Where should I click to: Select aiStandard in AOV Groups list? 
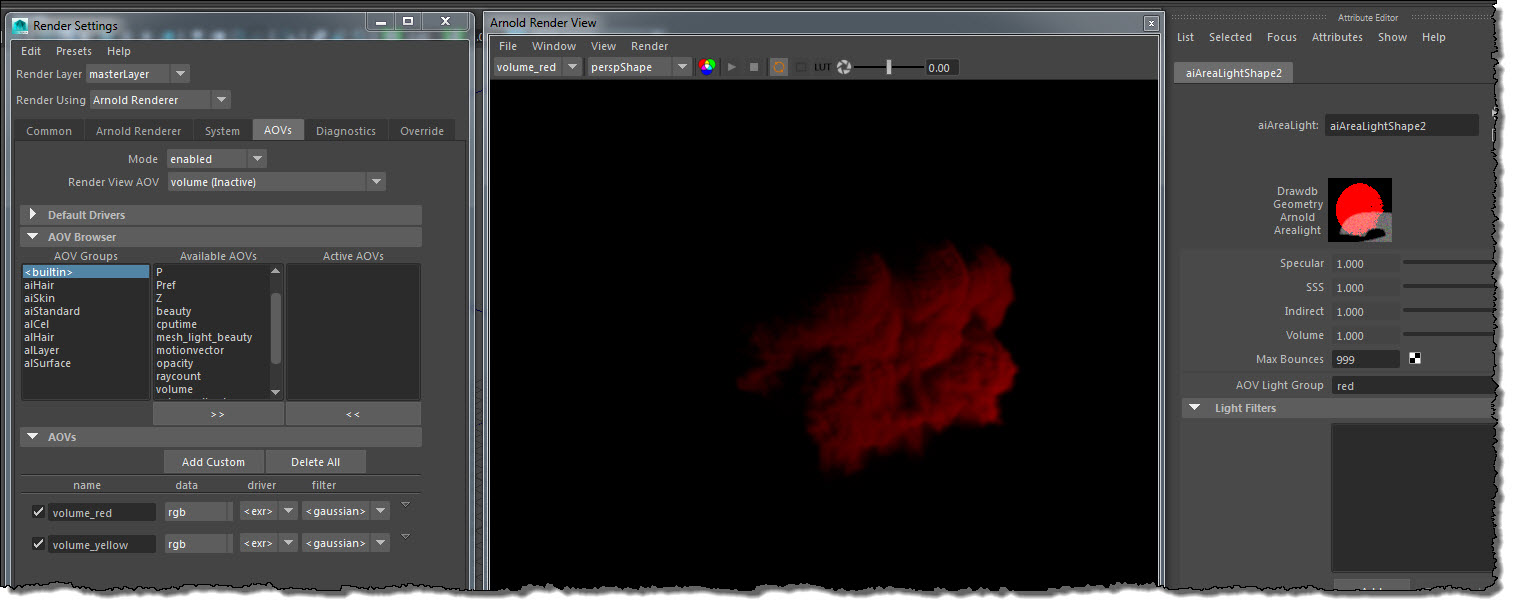click(52, 311)
